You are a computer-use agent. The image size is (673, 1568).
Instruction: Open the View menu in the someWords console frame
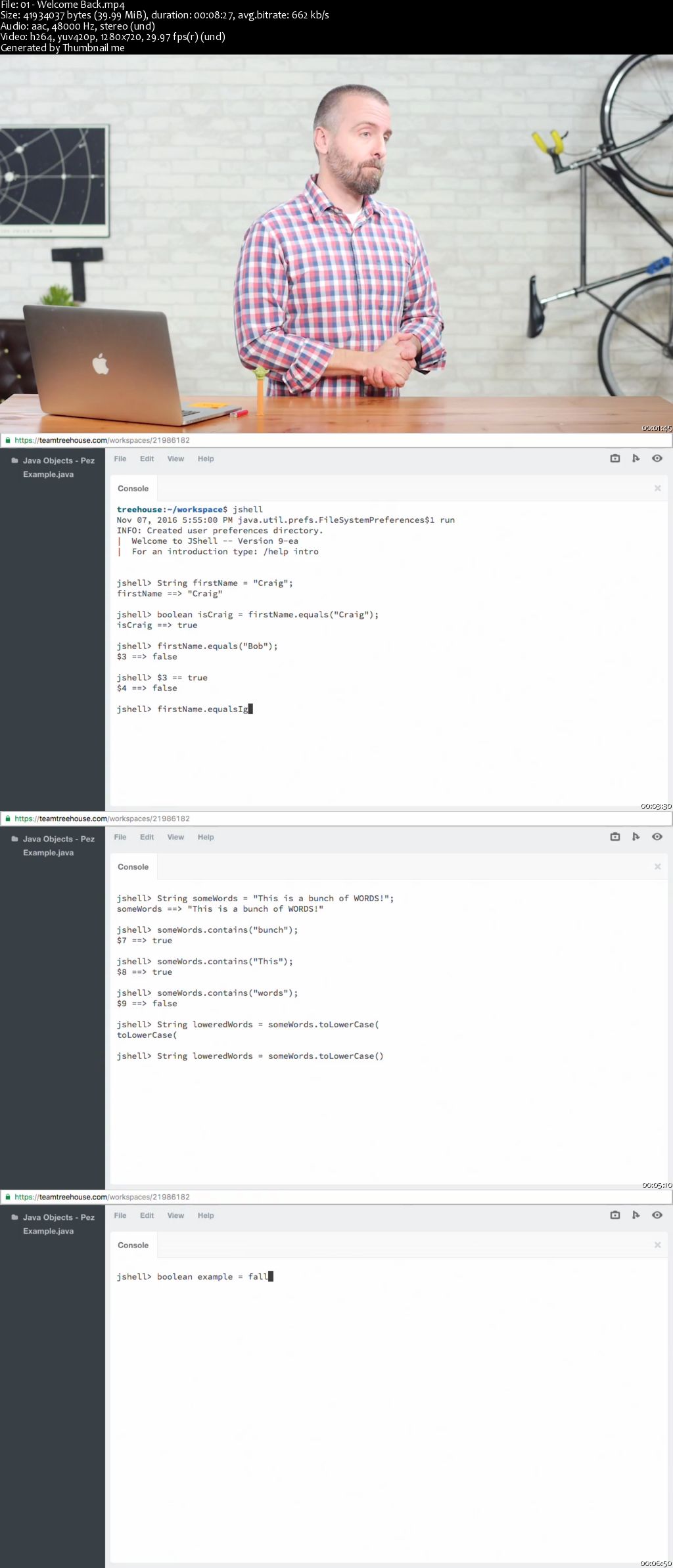pyautogui.click(x=175, y=837)
